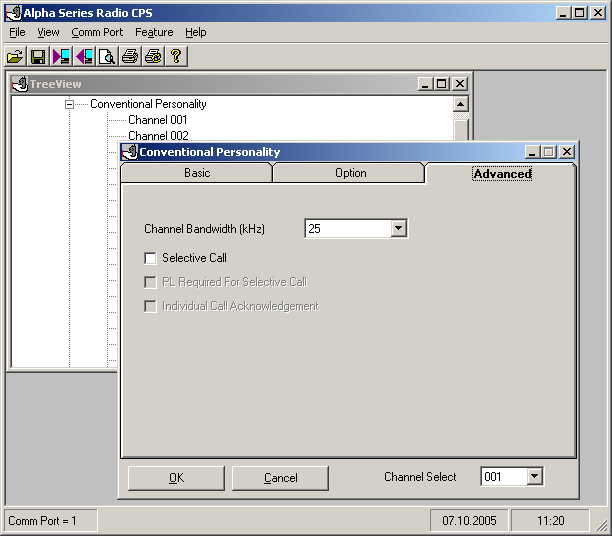Click the Conventional Personality dialog title icon
The image size is (612, 536).
pos(130,152)
